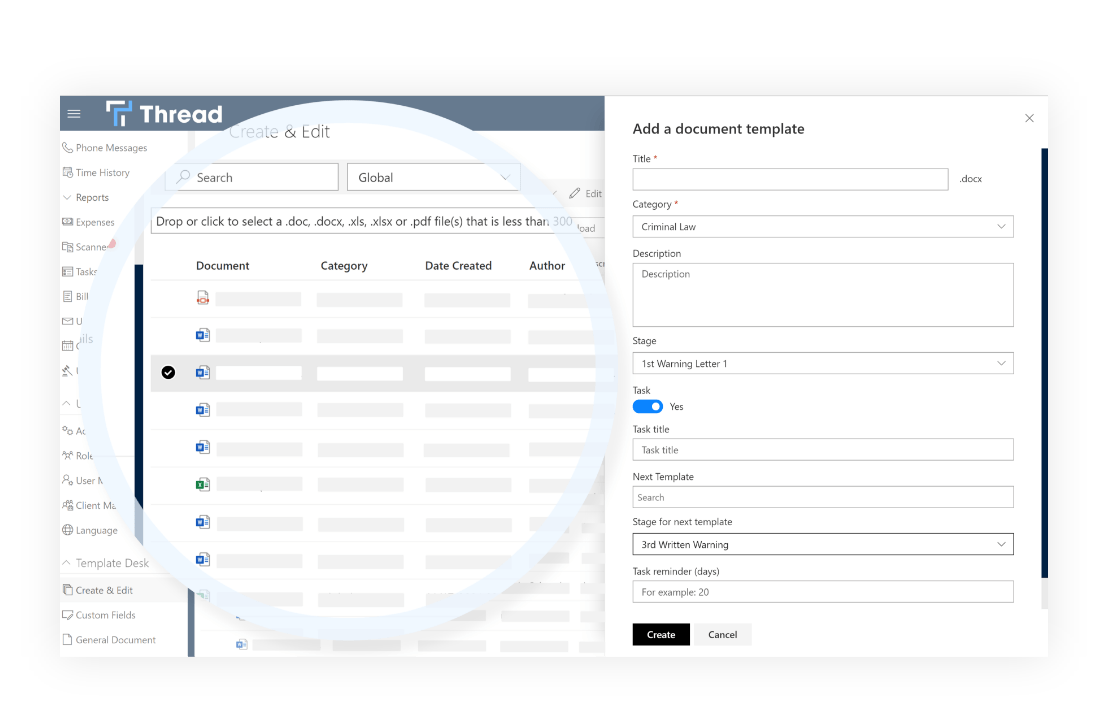
Task: Deselect the checked document row
Action: point(168,372)
